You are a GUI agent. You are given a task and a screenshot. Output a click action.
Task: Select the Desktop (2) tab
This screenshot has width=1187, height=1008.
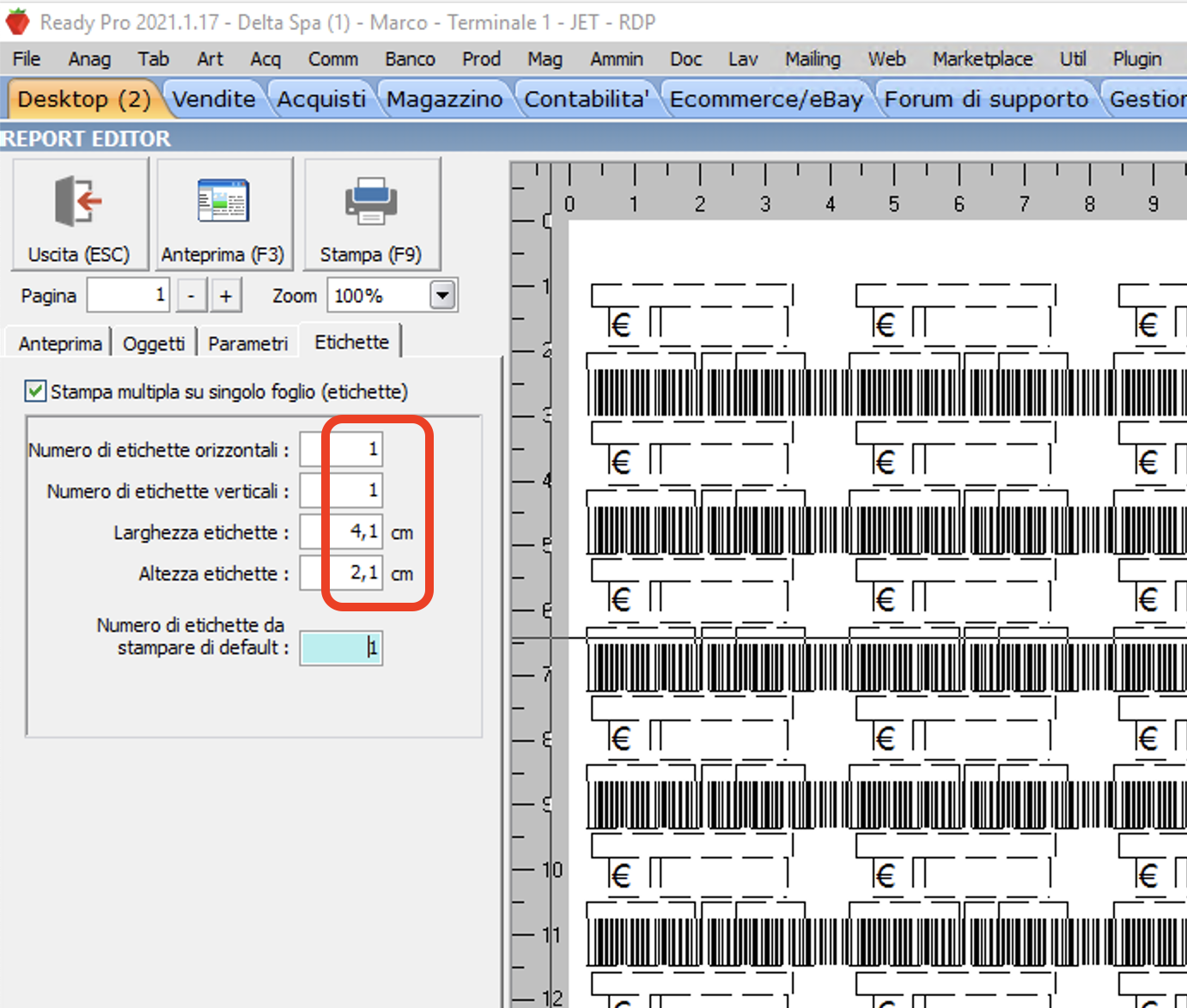[x=84, y=100]
